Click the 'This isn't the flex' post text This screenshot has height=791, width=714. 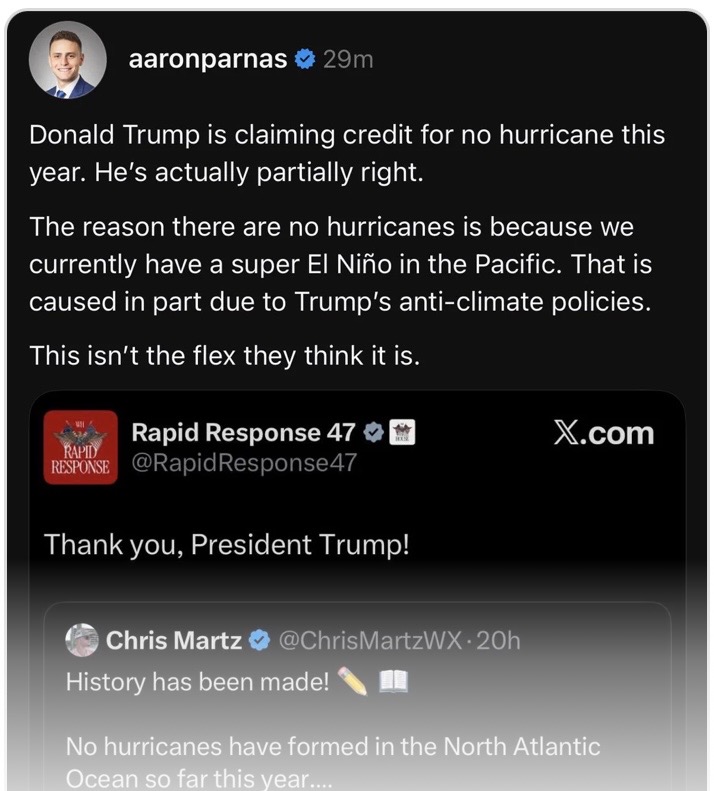click(x=225, y=356)
